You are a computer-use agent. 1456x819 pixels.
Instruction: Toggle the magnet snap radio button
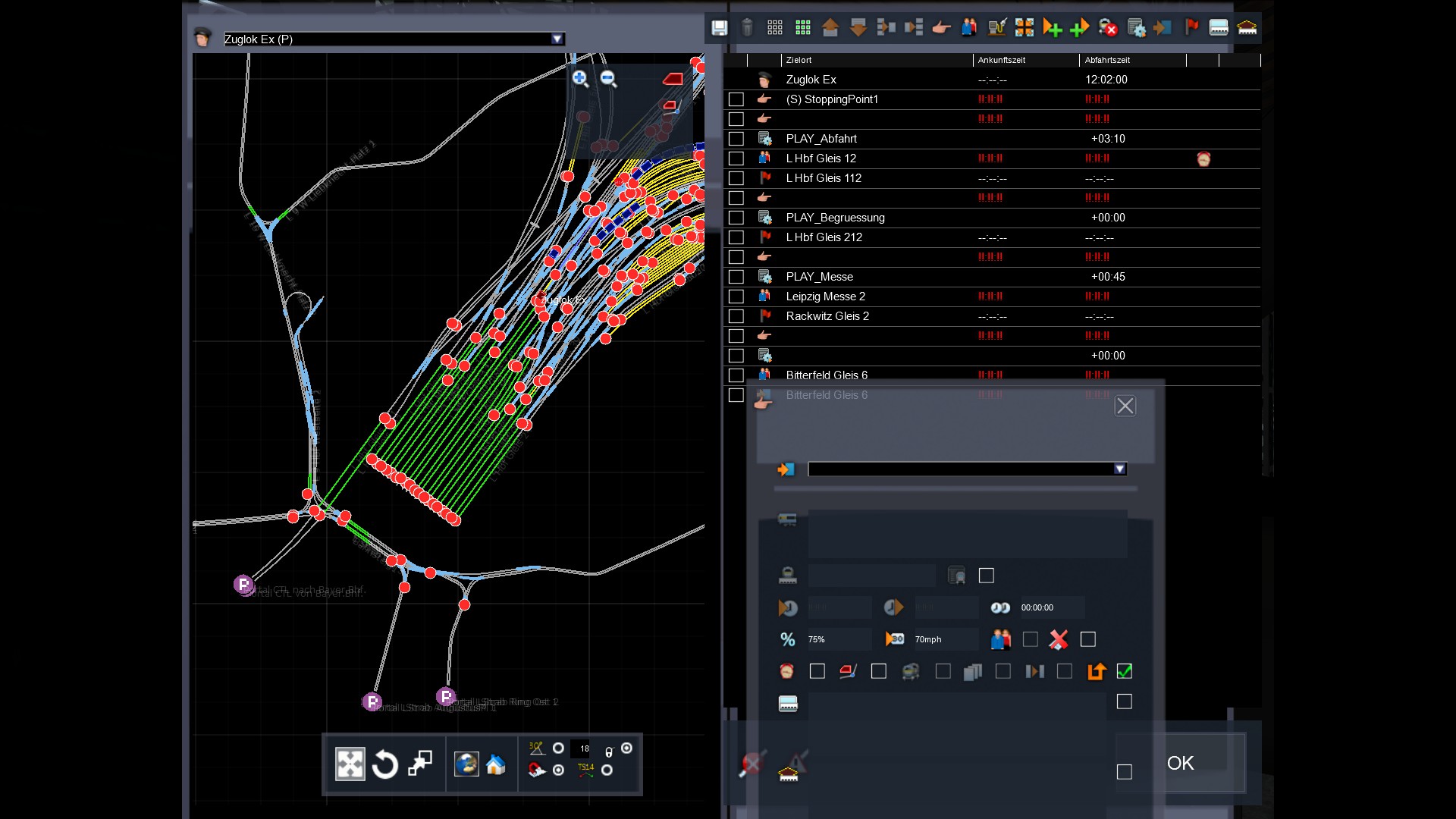coord(559,770)
